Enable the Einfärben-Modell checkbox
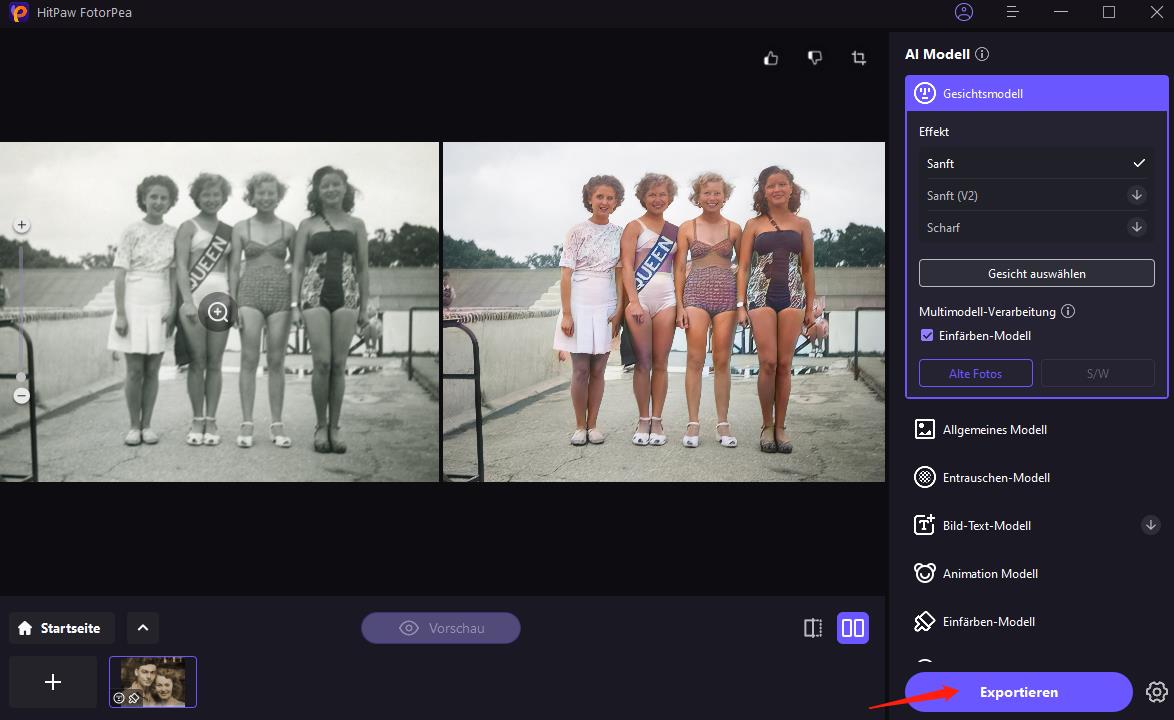The height and width of the screenshot is (720, 1174). [927, 335]
